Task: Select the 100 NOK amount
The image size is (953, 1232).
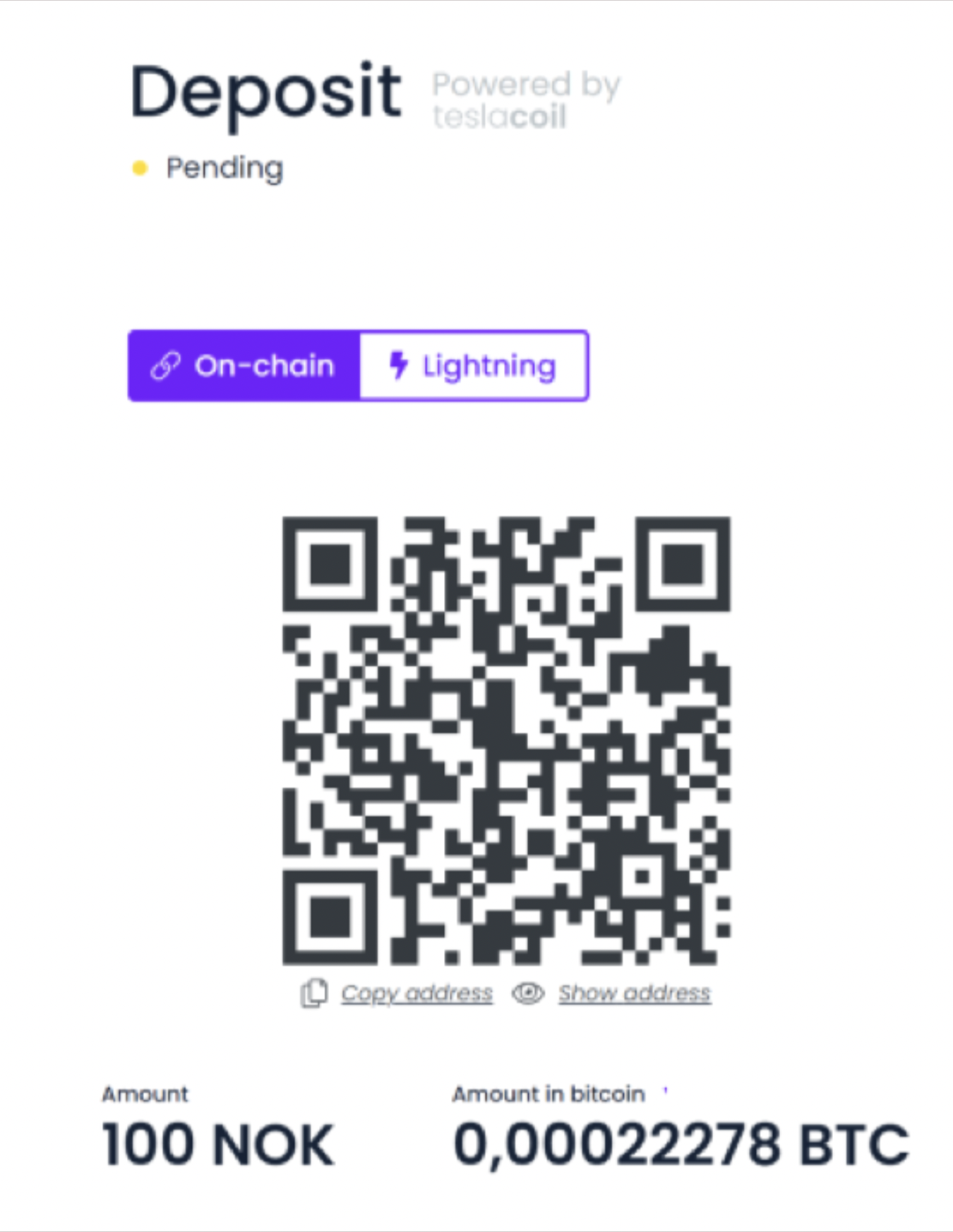Action: point(218,1145)
